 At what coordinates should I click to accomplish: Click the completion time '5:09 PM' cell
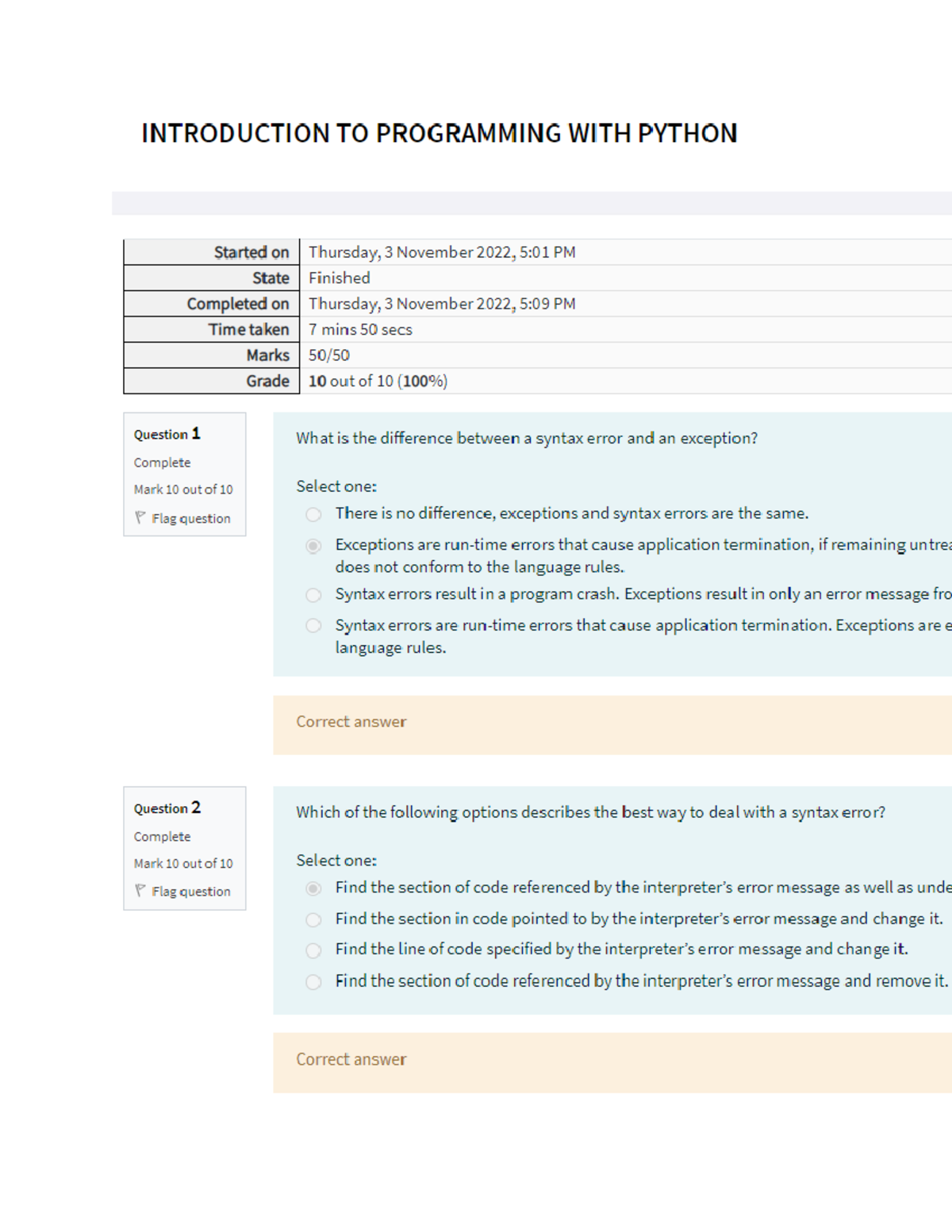(x=442, y=304)
